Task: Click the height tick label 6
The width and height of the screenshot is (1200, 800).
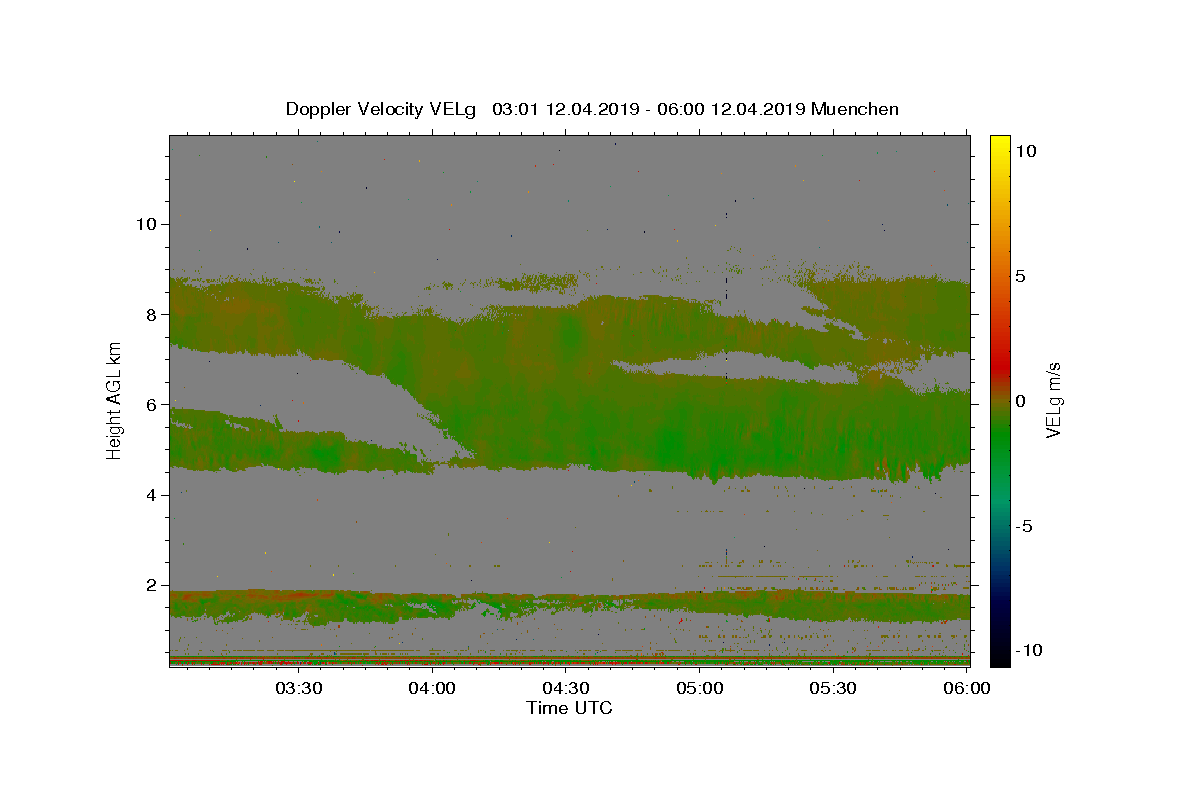Action: point(150,405)
